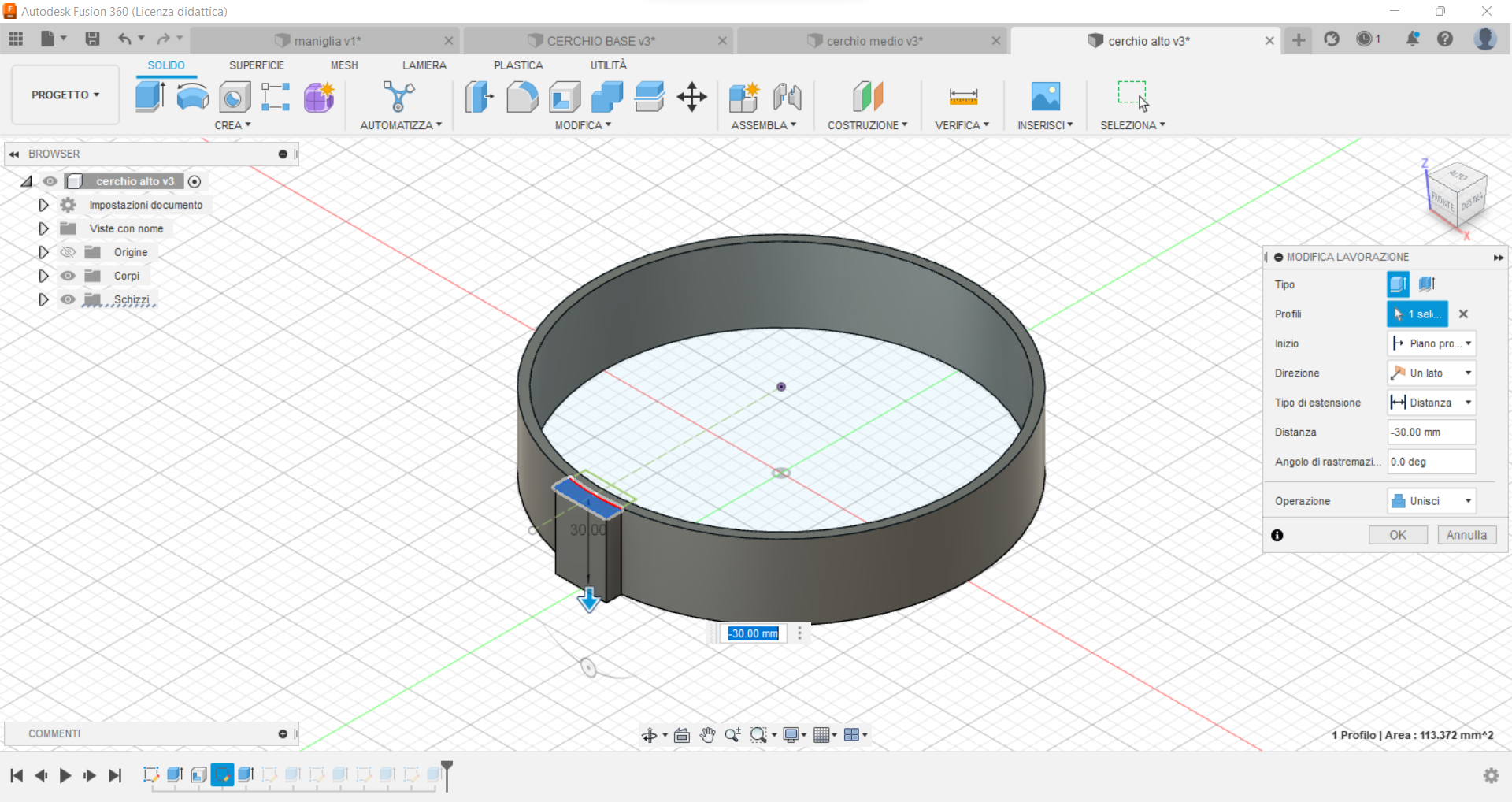This screenshot has width=1512, height=802.
Task: Select the Estrusione tool in CREA
Action: tap(150, 97)
